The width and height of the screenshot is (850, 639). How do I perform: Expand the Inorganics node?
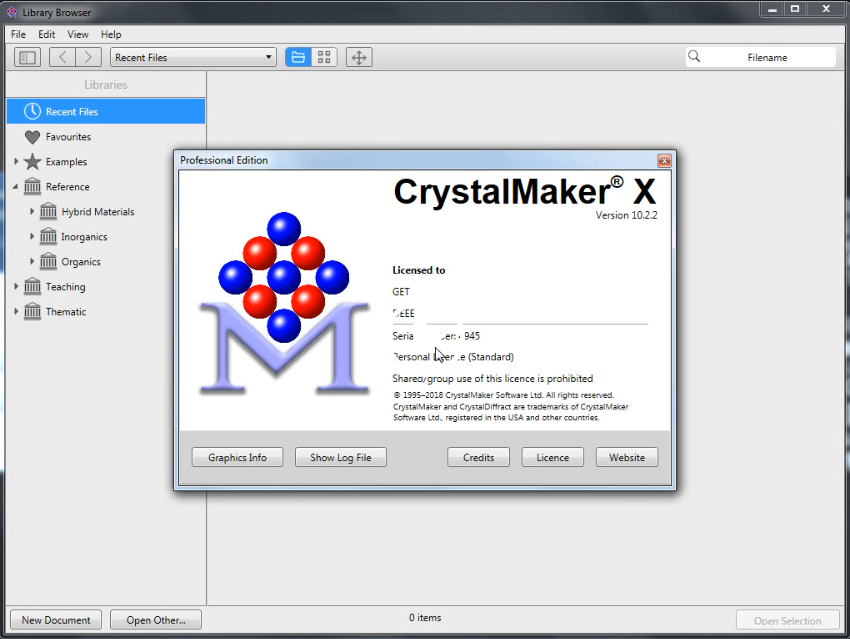tap(31, 236)
